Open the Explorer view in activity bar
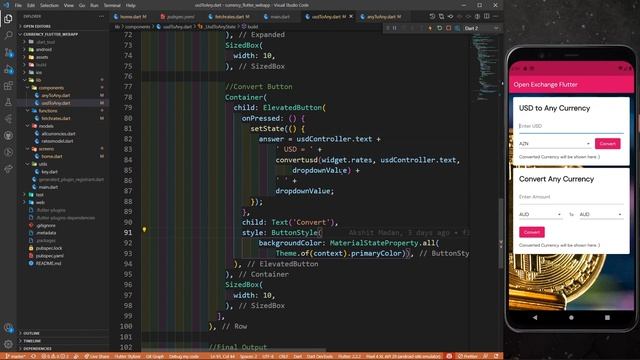The height and width of the screenshot is (360, 640). [8, 19]
